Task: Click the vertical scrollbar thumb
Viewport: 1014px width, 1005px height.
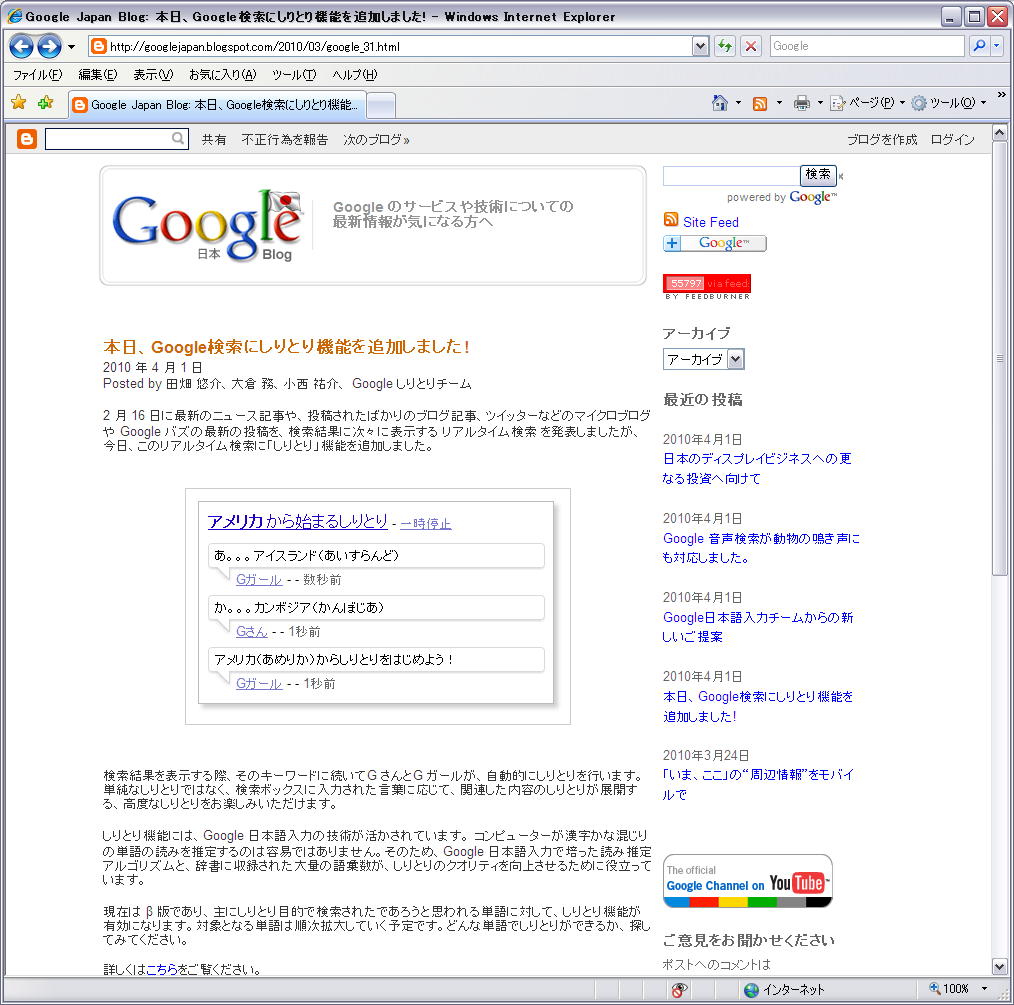Action: (x=999, y=358)
